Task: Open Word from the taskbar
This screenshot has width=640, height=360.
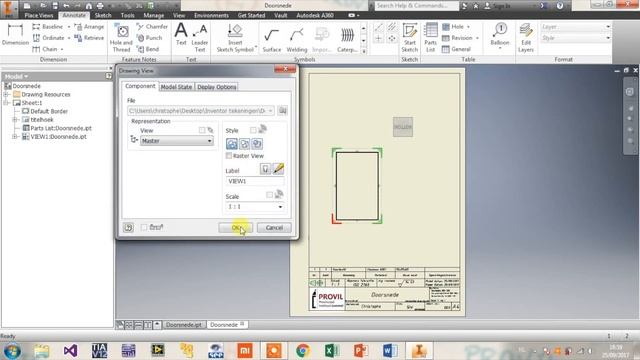Action: pyautogui.click(x=390, y=350)
